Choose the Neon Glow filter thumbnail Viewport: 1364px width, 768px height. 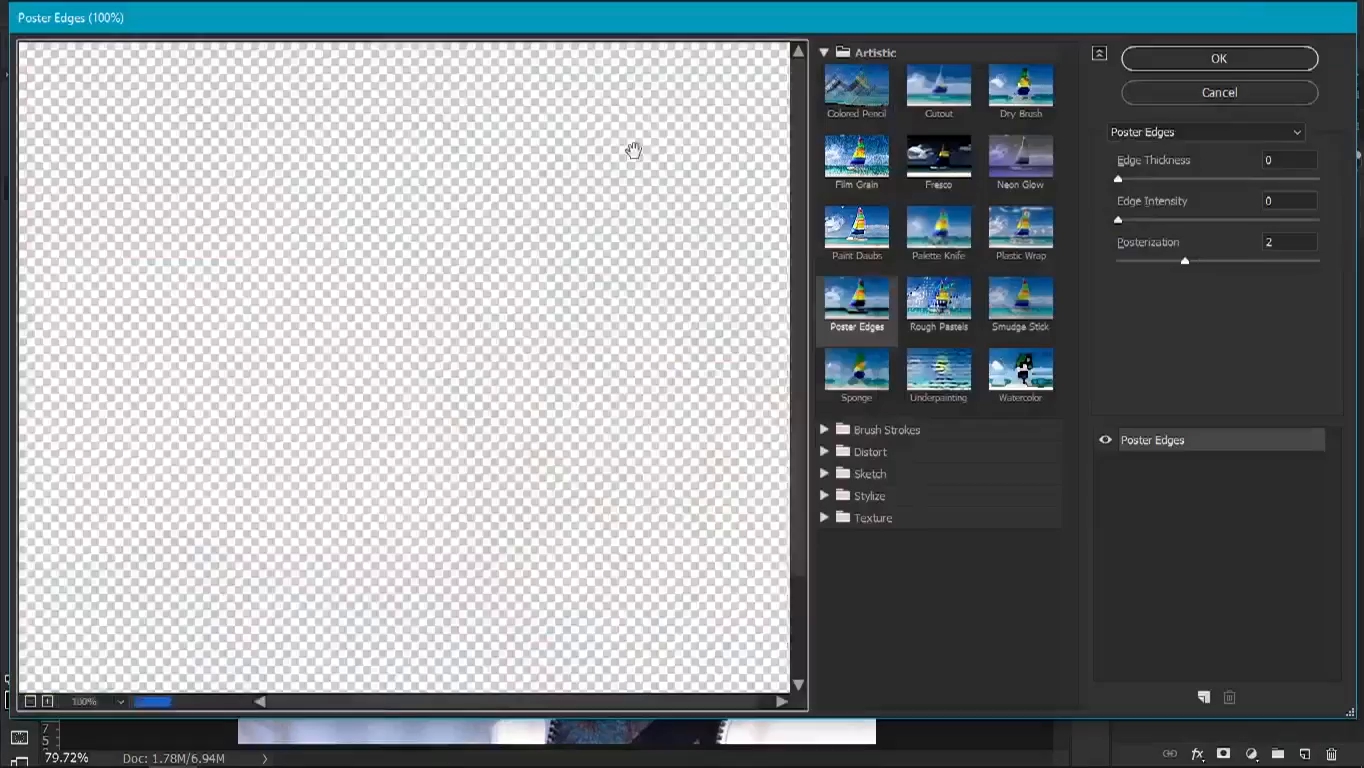[1020, 157]
